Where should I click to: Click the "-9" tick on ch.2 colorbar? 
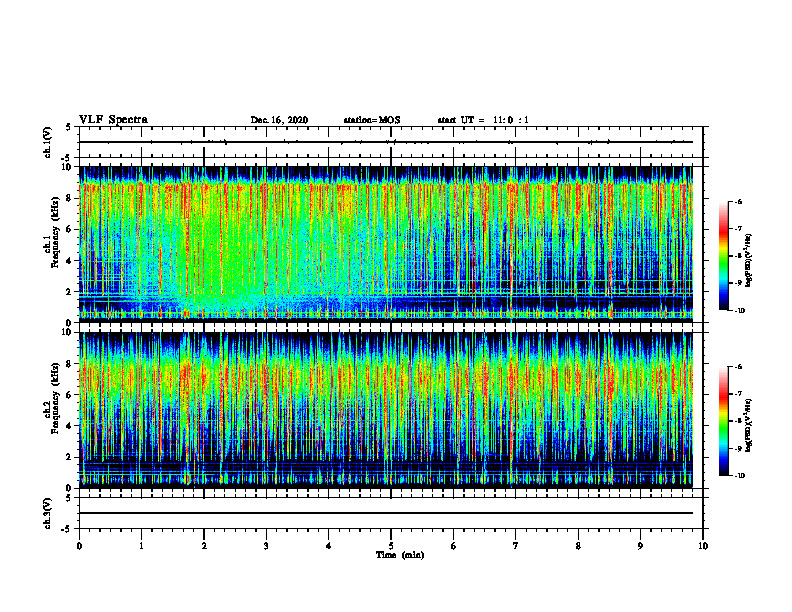click(738, 448)
